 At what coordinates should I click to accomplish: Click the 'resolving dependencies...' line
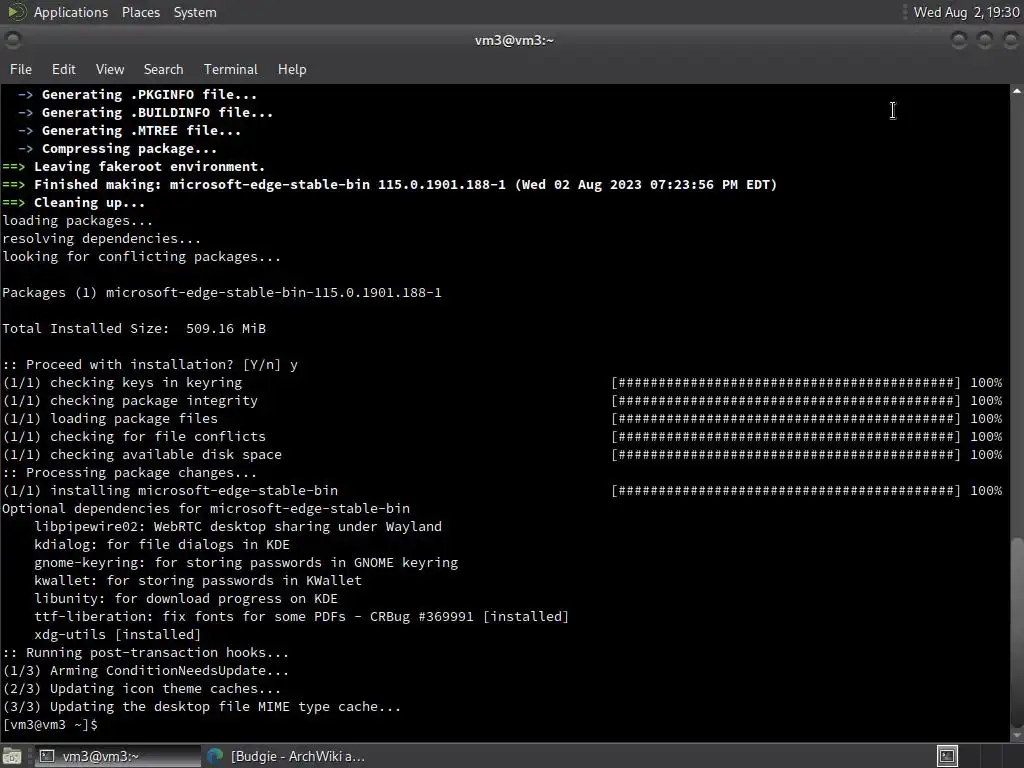tap(102, 238)
